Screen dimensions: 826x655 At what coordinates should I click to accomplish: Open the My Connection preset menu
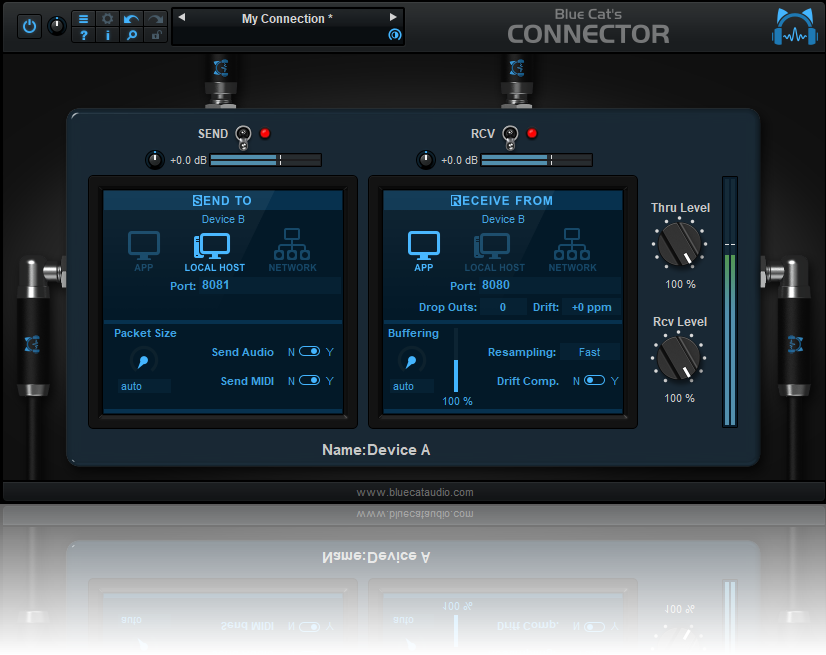point(287,18)
